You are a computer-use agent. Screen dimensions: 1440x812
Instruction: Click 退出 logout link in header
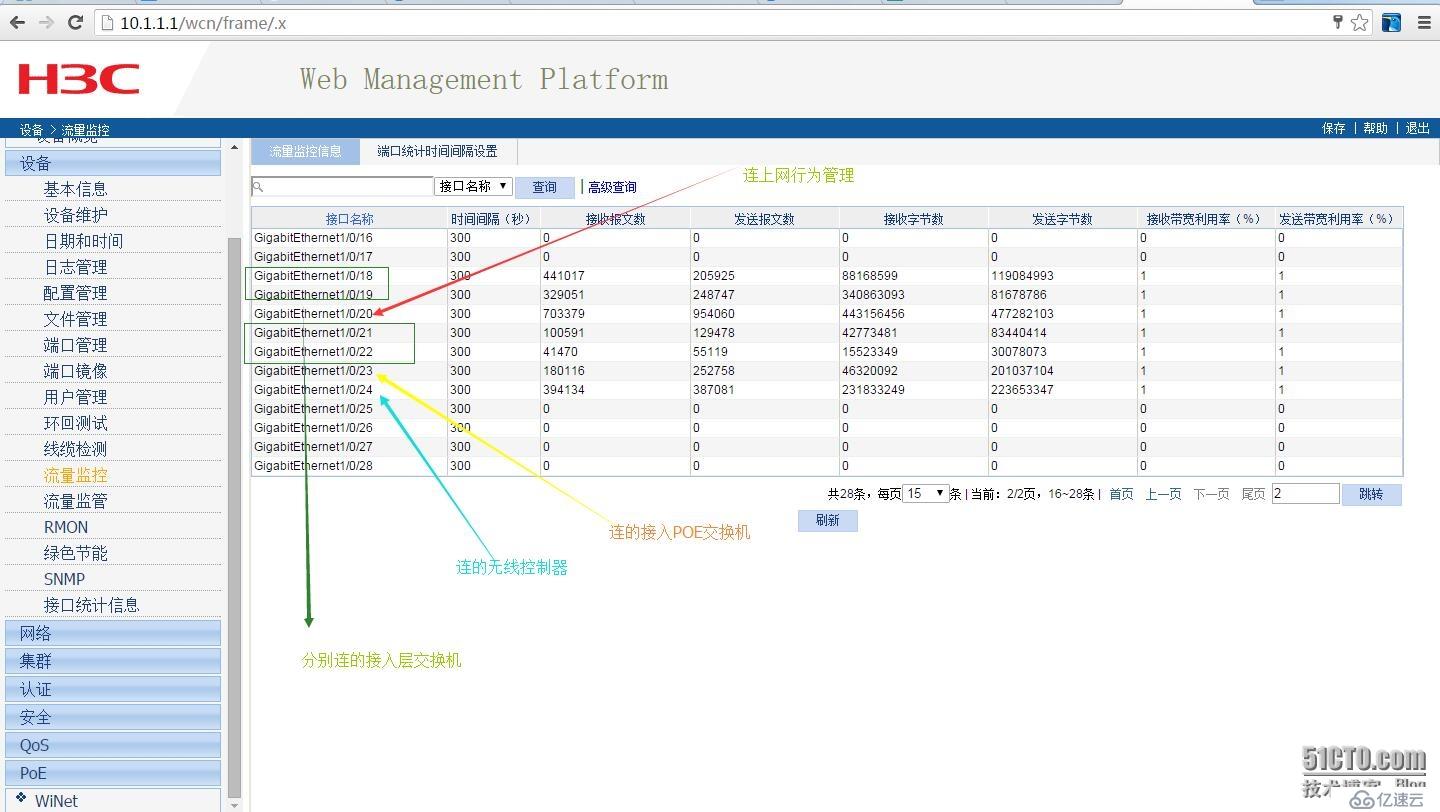(1417, 128)
